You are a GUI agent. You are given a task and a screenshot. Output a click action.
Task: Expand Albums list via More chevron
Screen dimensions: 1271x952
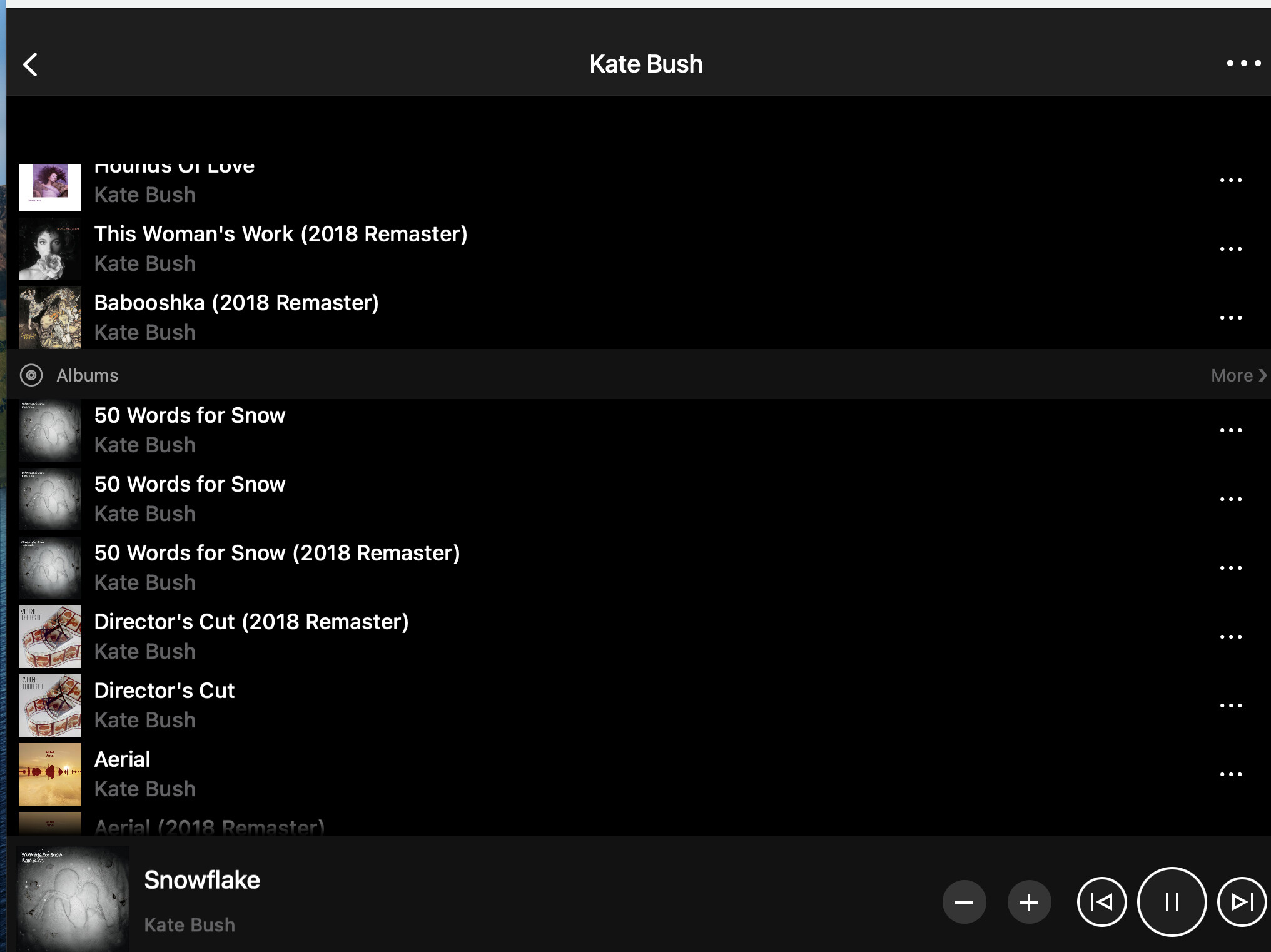pyautogui.click(x=1238, y=375)
